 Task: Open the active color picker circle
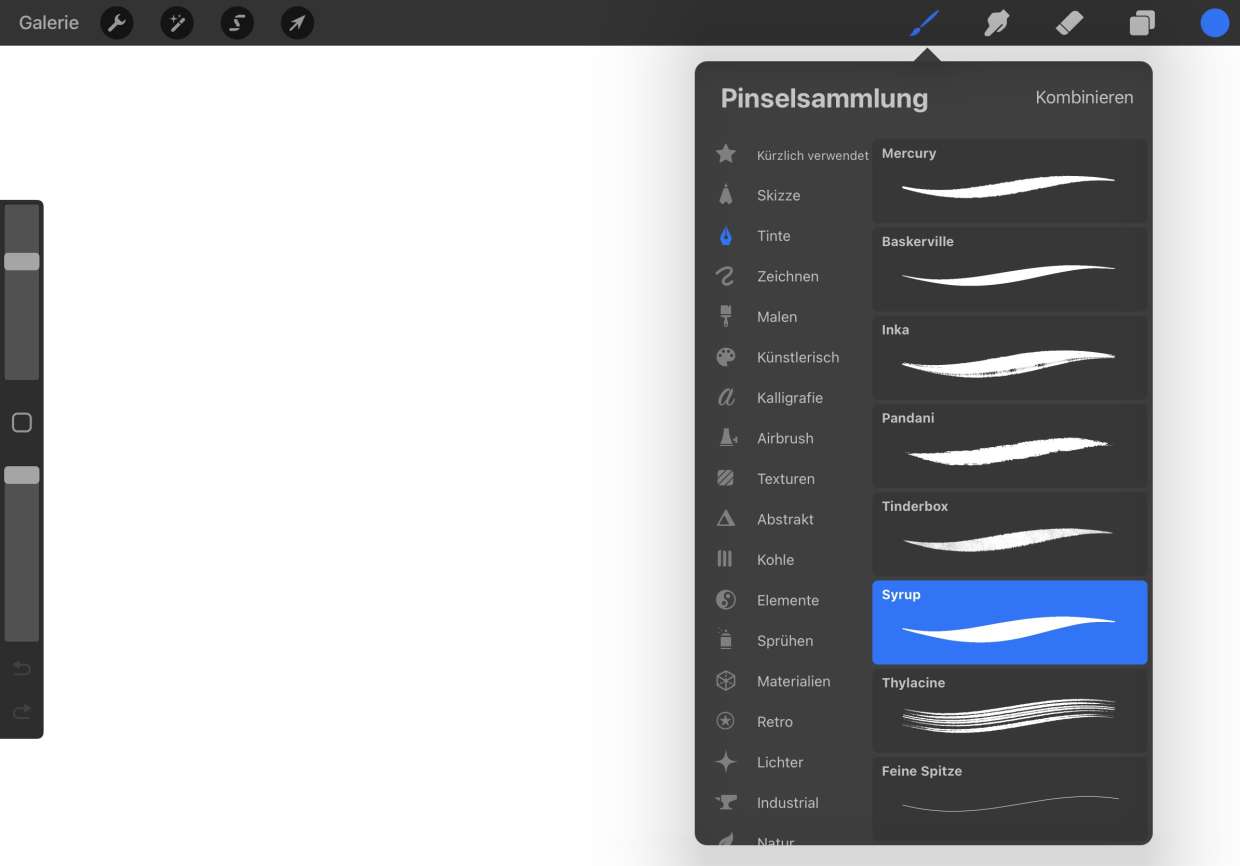pyautogui.click(x=1214, y=23)
